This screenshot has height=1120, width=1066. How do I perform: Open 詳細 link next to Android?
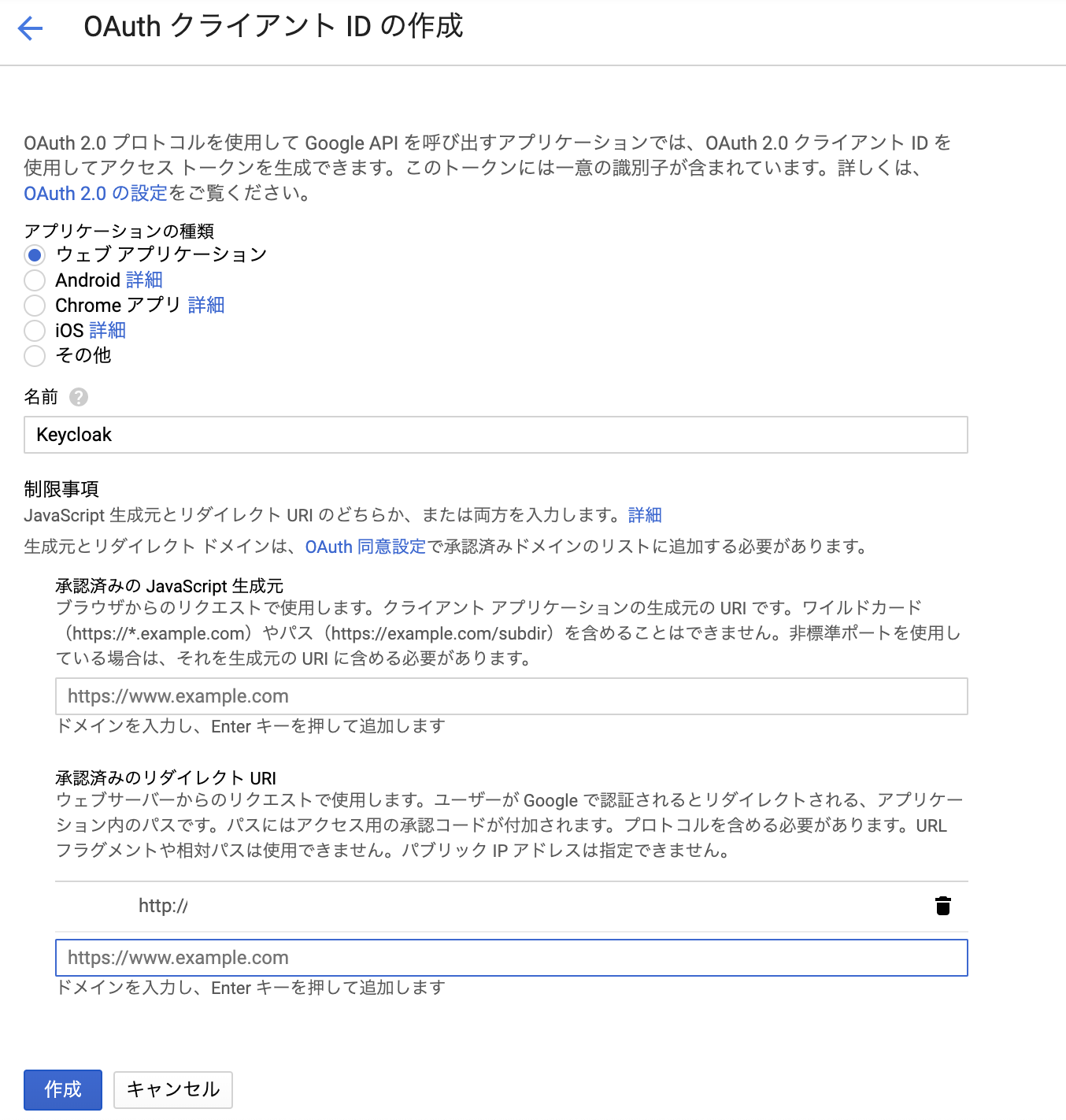pos(144,280)
